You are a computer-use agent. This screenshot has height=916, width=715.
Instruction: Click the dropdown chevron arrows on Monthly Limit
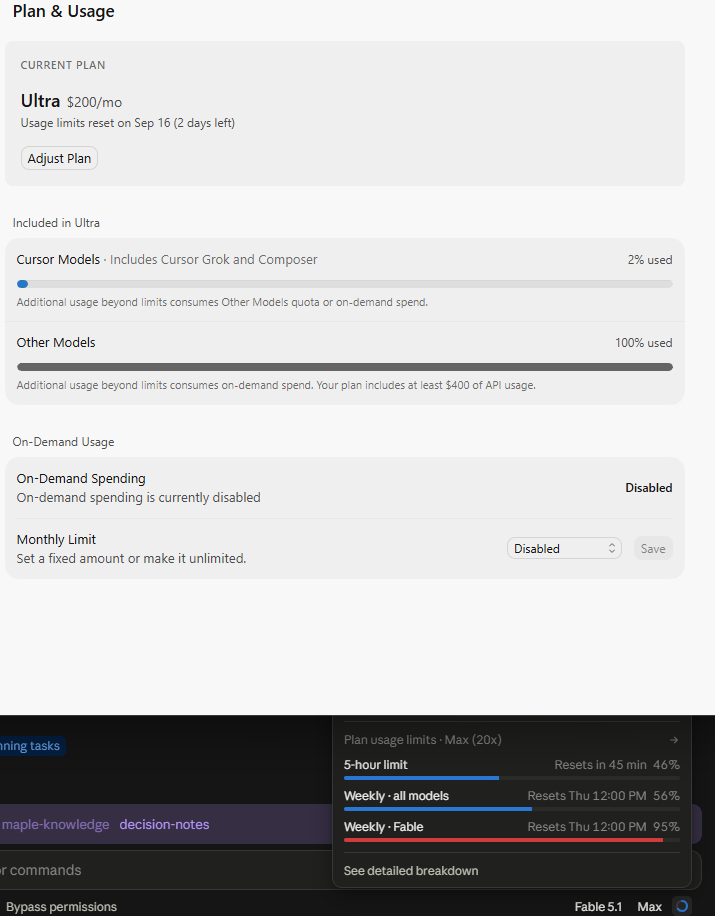(x=612, y=549)
